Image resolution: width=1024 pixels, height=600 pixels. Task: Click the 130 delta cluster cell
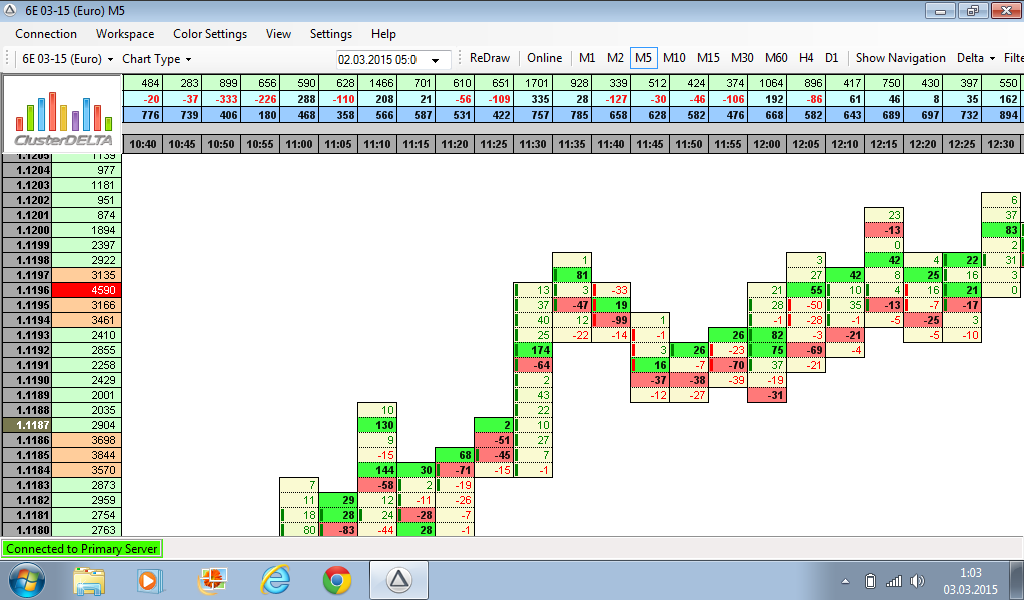tap(377, 425)
